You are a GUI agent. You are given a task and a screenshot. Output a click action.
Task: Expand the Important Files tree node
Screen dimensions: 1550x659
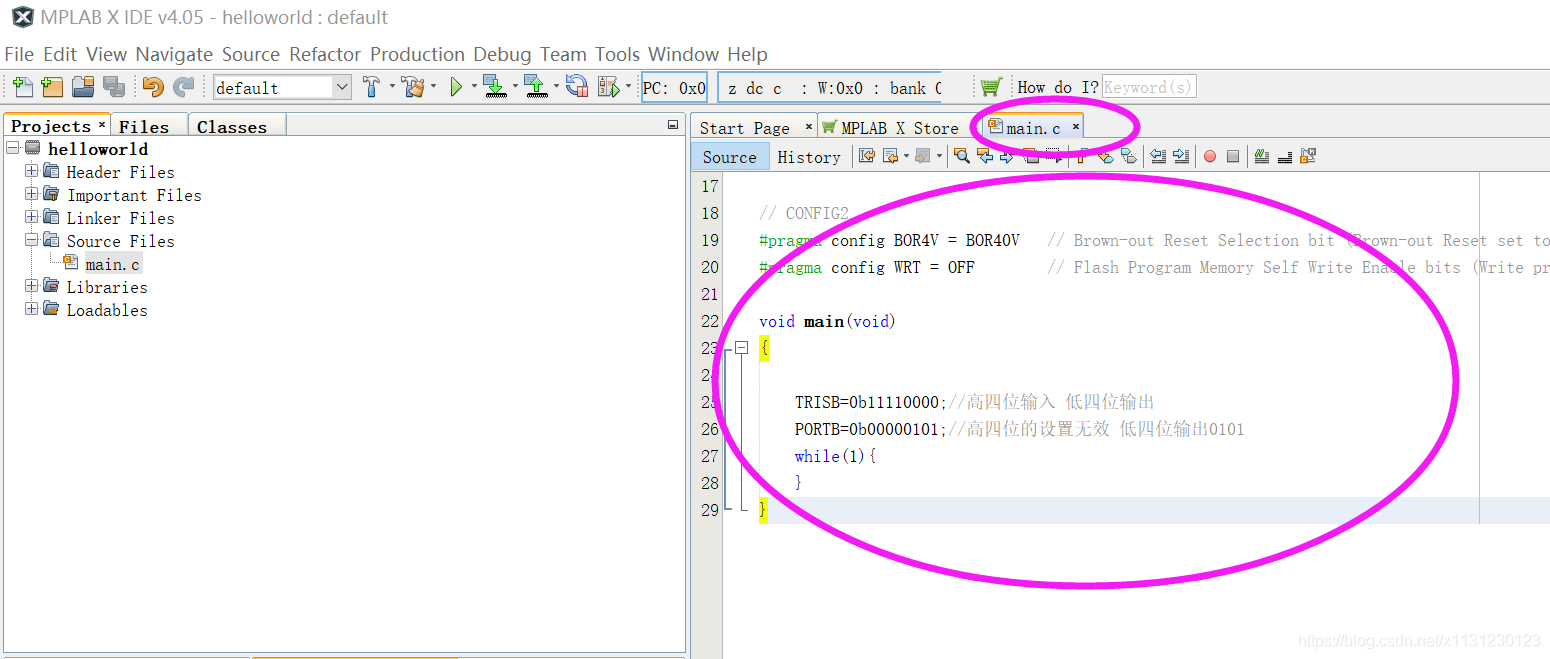click(x=32, y=194)
